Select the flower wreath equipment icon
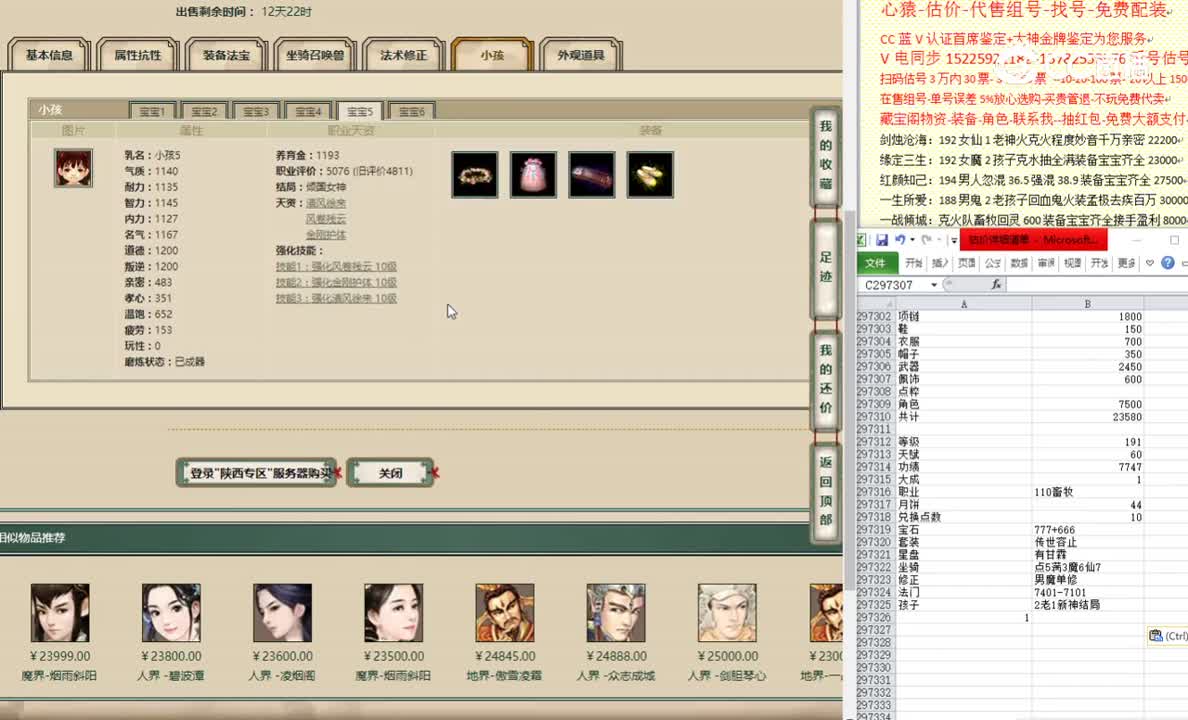 coord(474,174)
